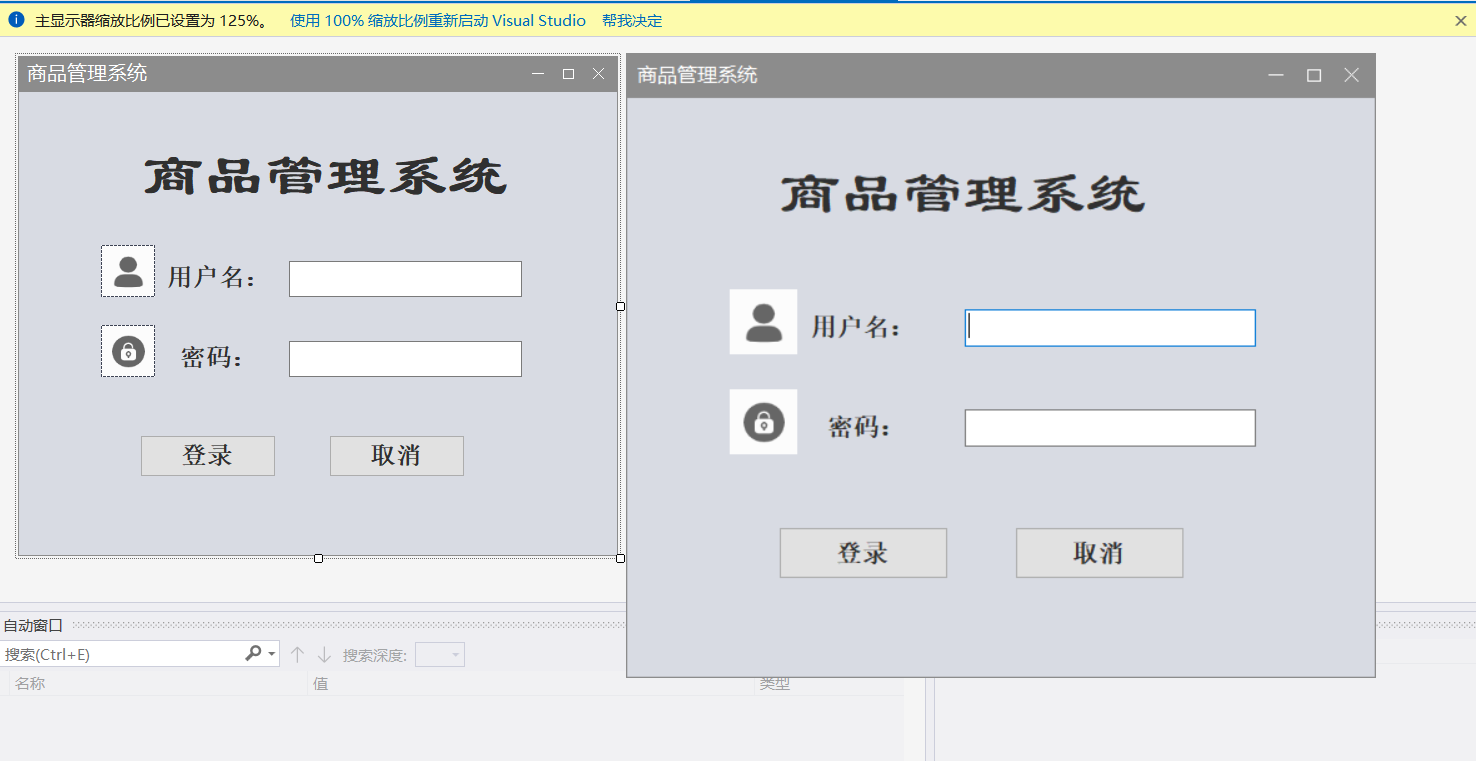This screenshot has height=761, width=1476.
Task: Click the 自动窗口 panel title
Action: [33, 625]
